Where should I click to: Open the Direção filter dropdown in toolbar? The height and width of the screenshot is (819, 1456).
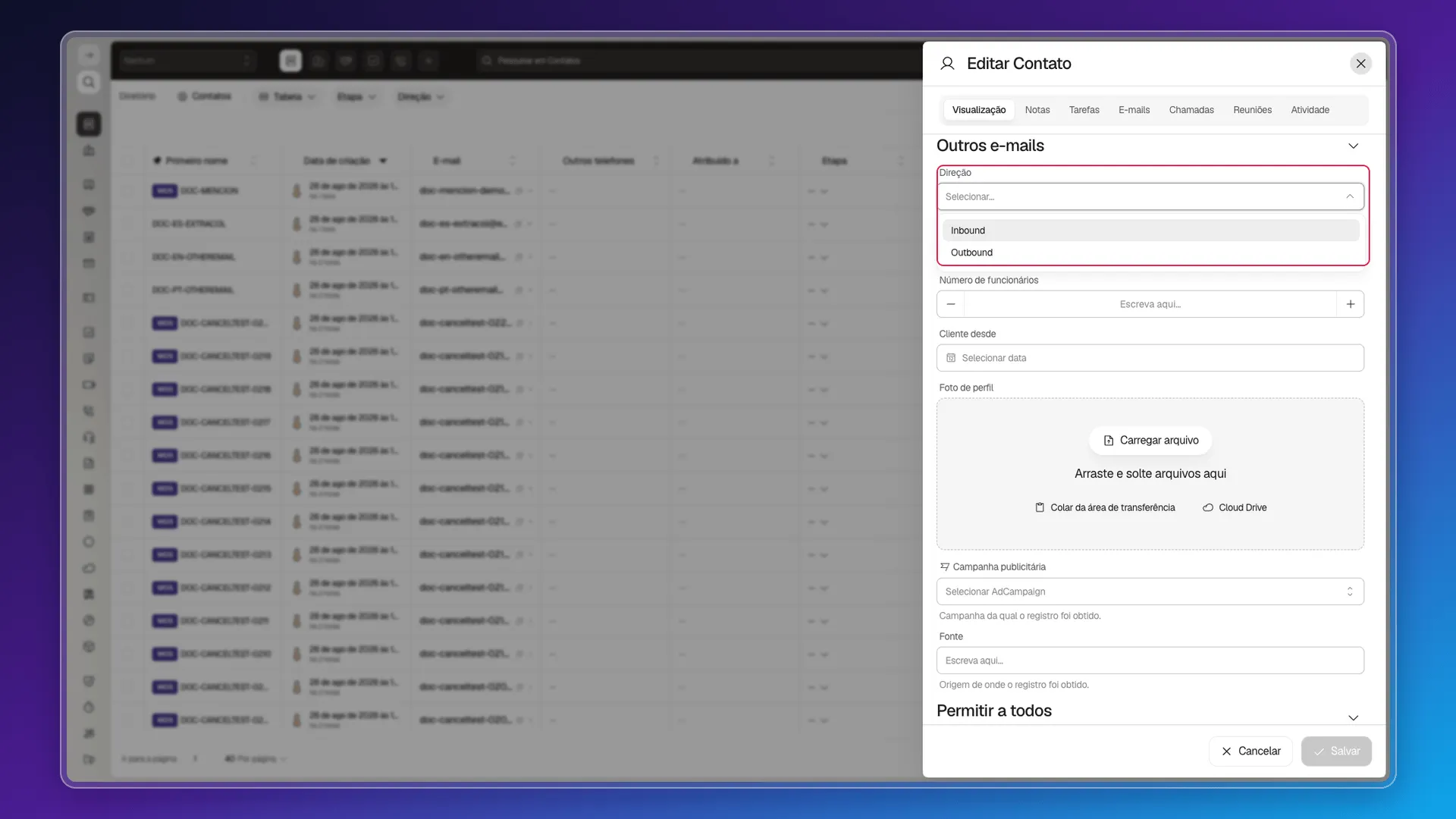(x=420, y=97)
